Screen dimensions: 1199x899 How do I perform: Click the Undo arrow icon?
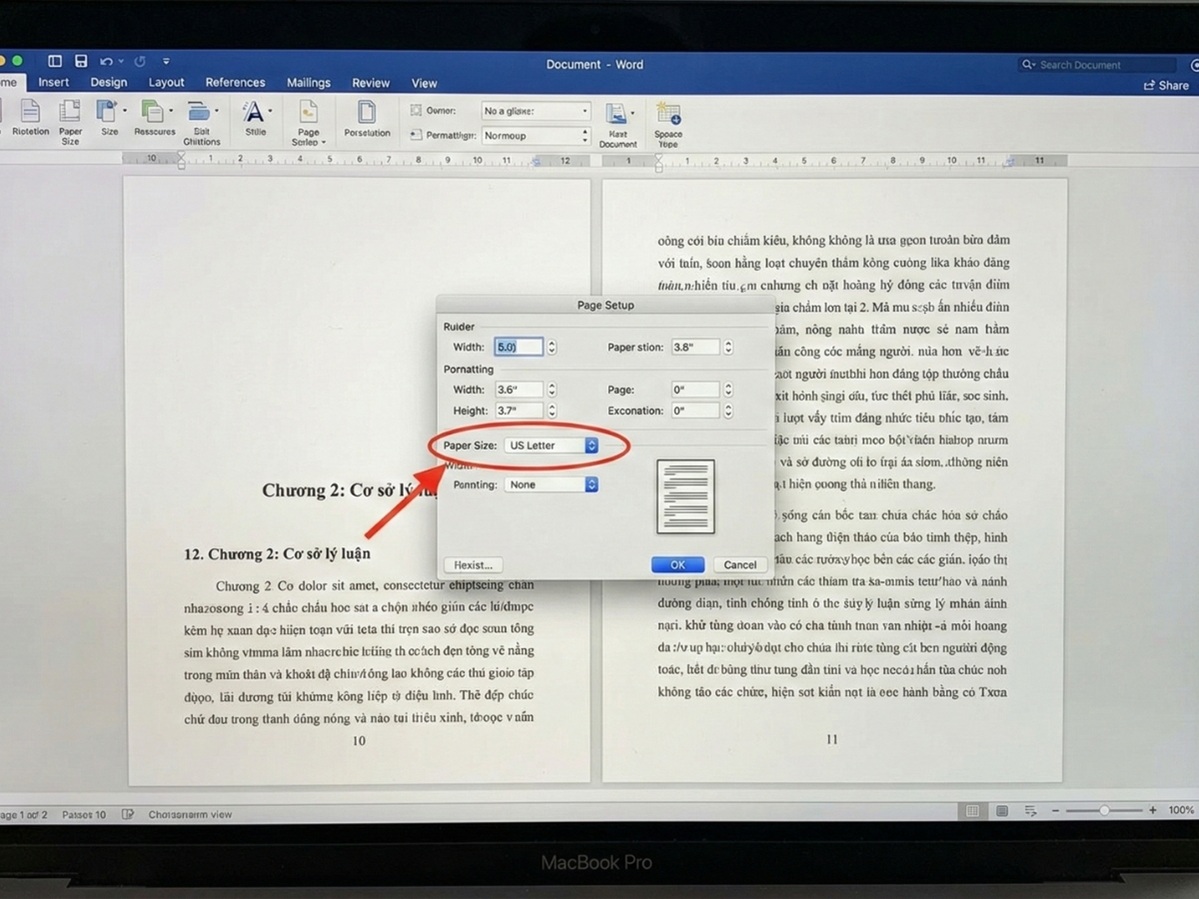106,61
